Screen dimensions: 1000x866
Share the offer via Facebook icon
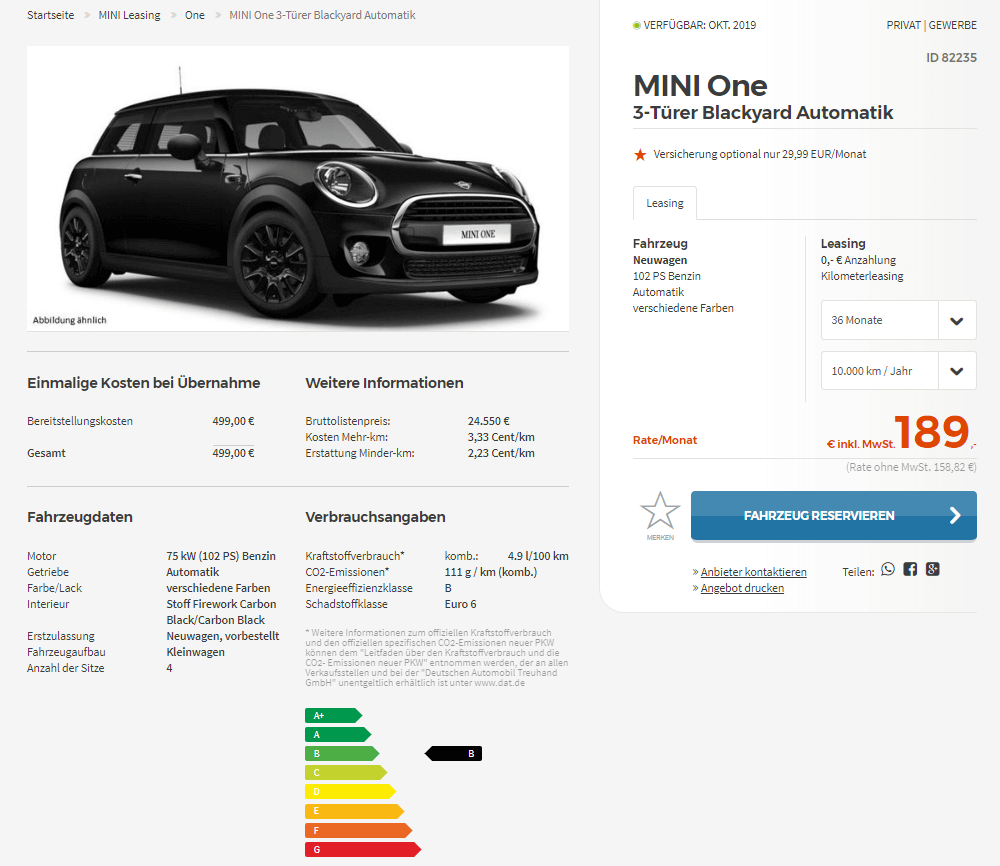click(x=910, y=569)
